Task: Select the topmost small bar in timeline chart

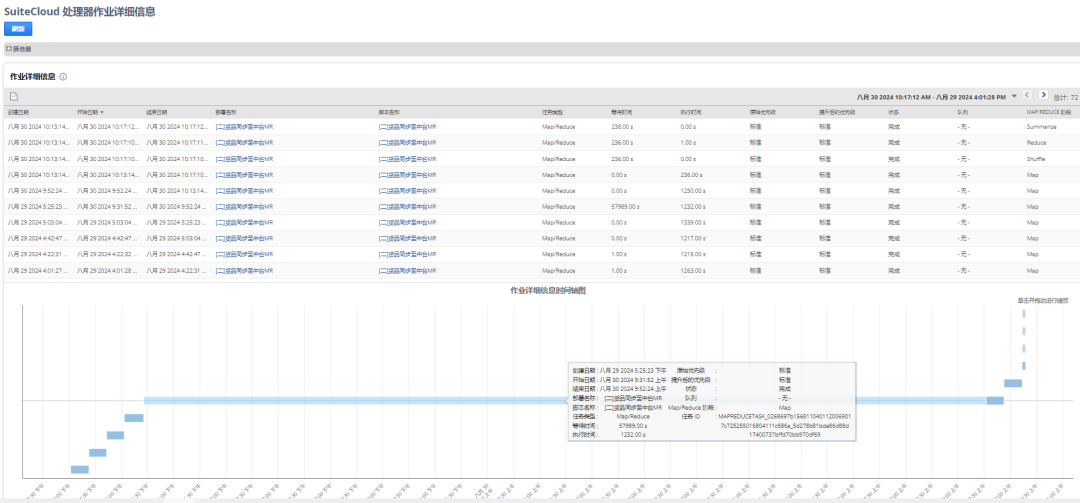Action: click(1024, 314)
